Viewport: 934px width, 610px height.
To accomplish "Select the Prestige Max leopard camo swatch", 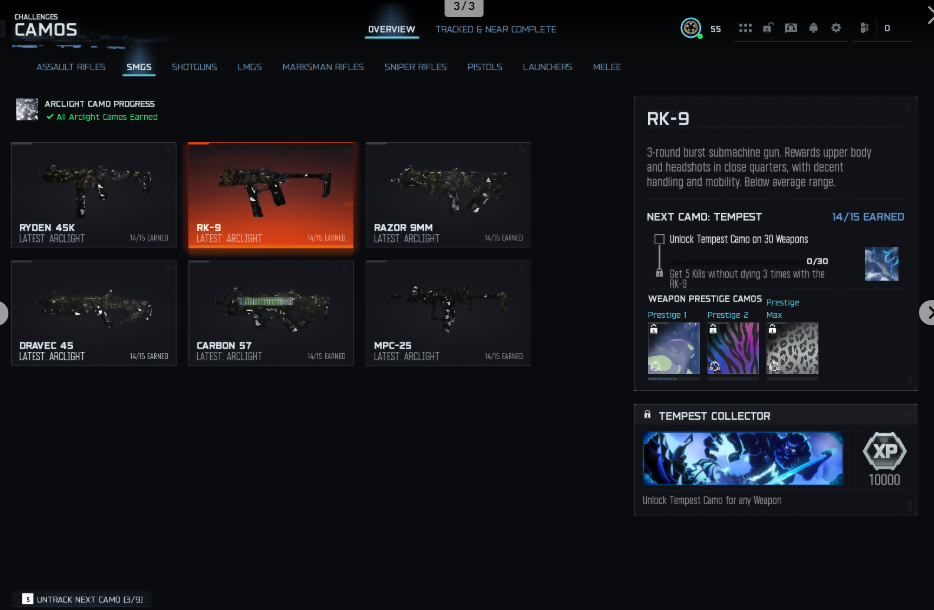I will pos(792,348).
